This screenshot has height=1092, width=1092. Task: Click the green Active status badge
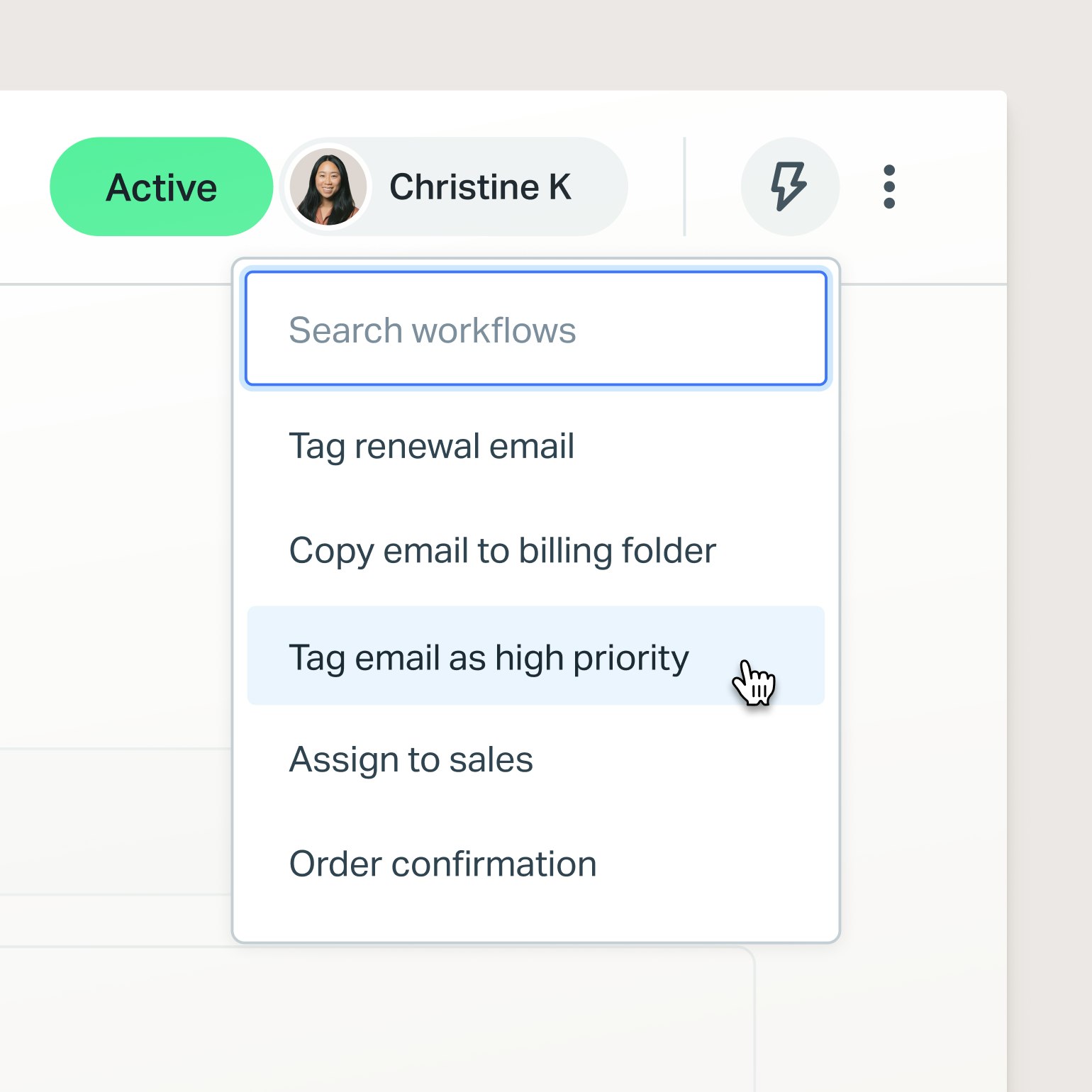coord(161,186)
